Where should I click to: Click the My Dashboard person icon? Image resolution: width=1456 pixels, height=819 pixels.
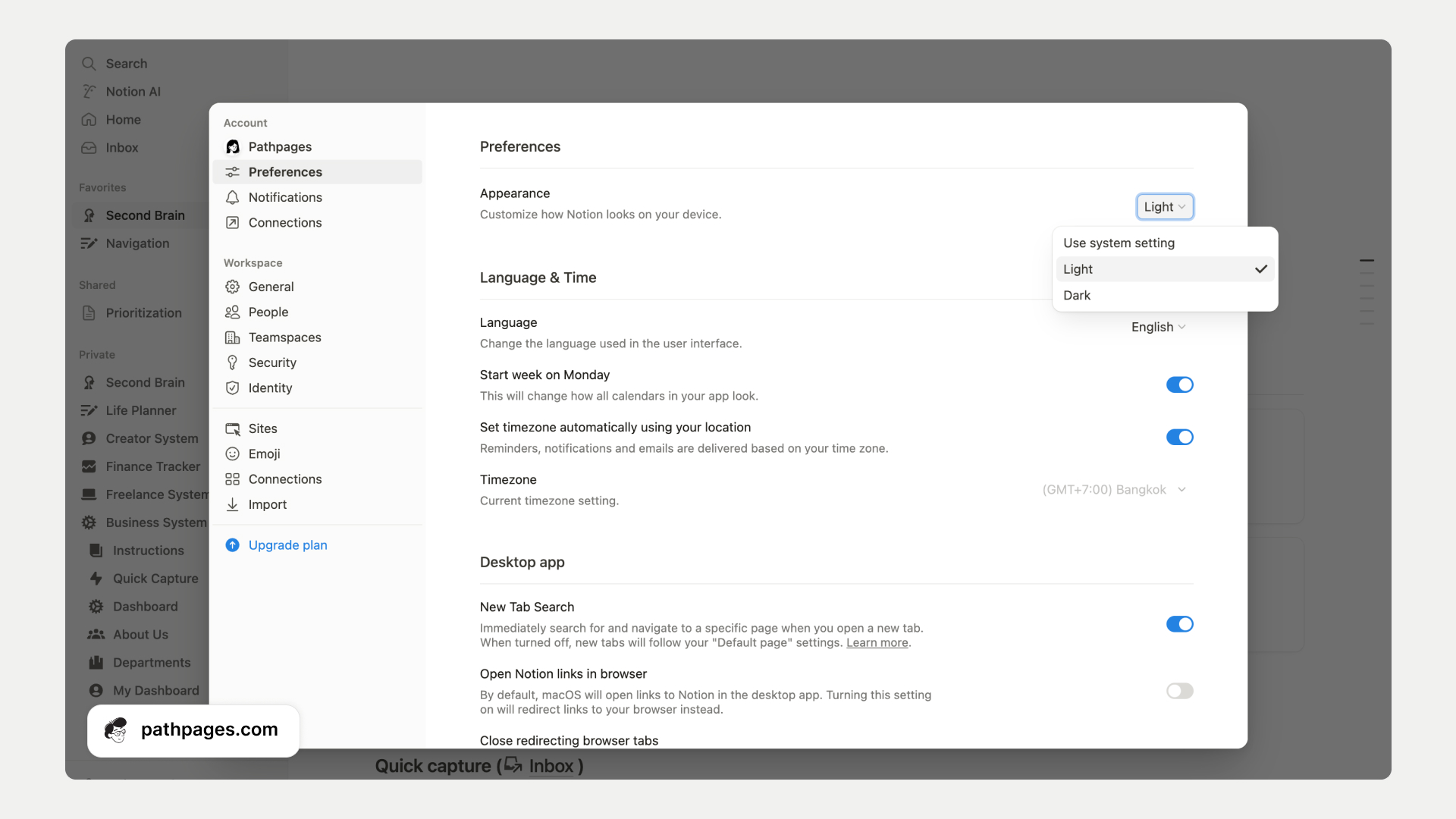(x=96, y=691)
